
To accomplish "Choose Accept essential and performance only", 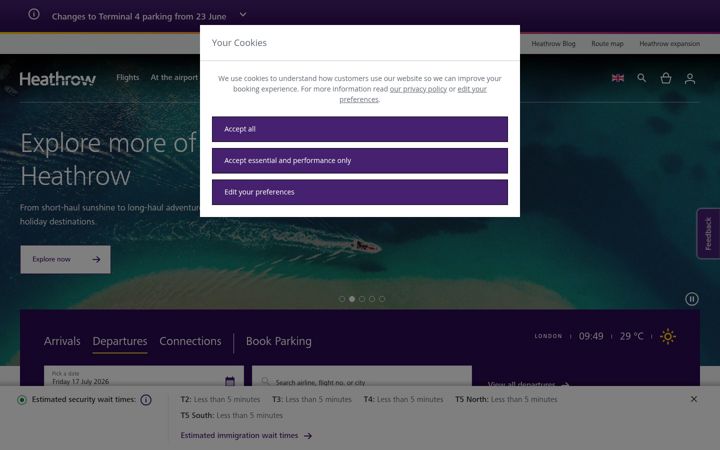I will click(360, 161).
